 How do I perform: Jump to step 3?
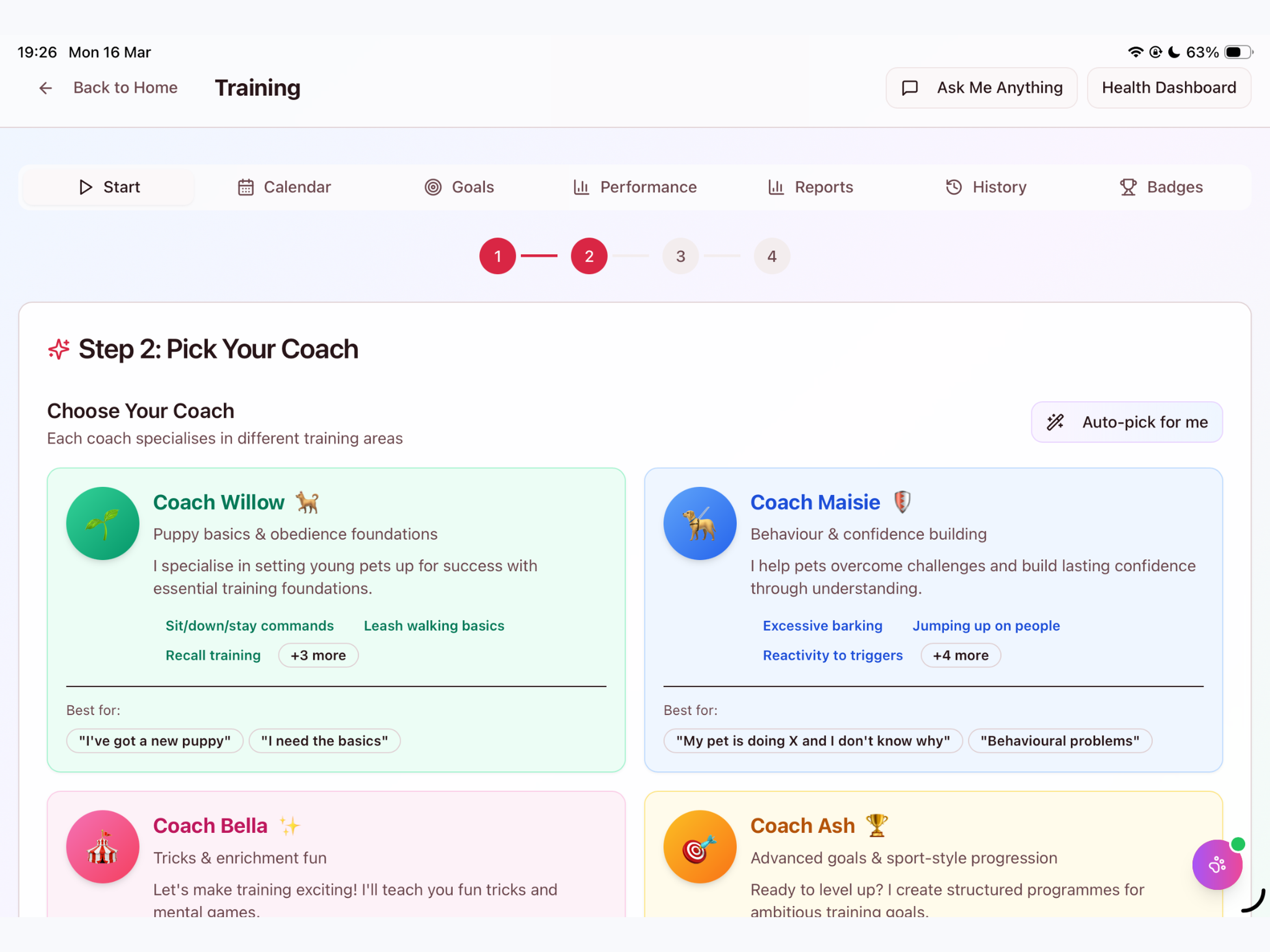pyautogui.click(x=681, y=256)
